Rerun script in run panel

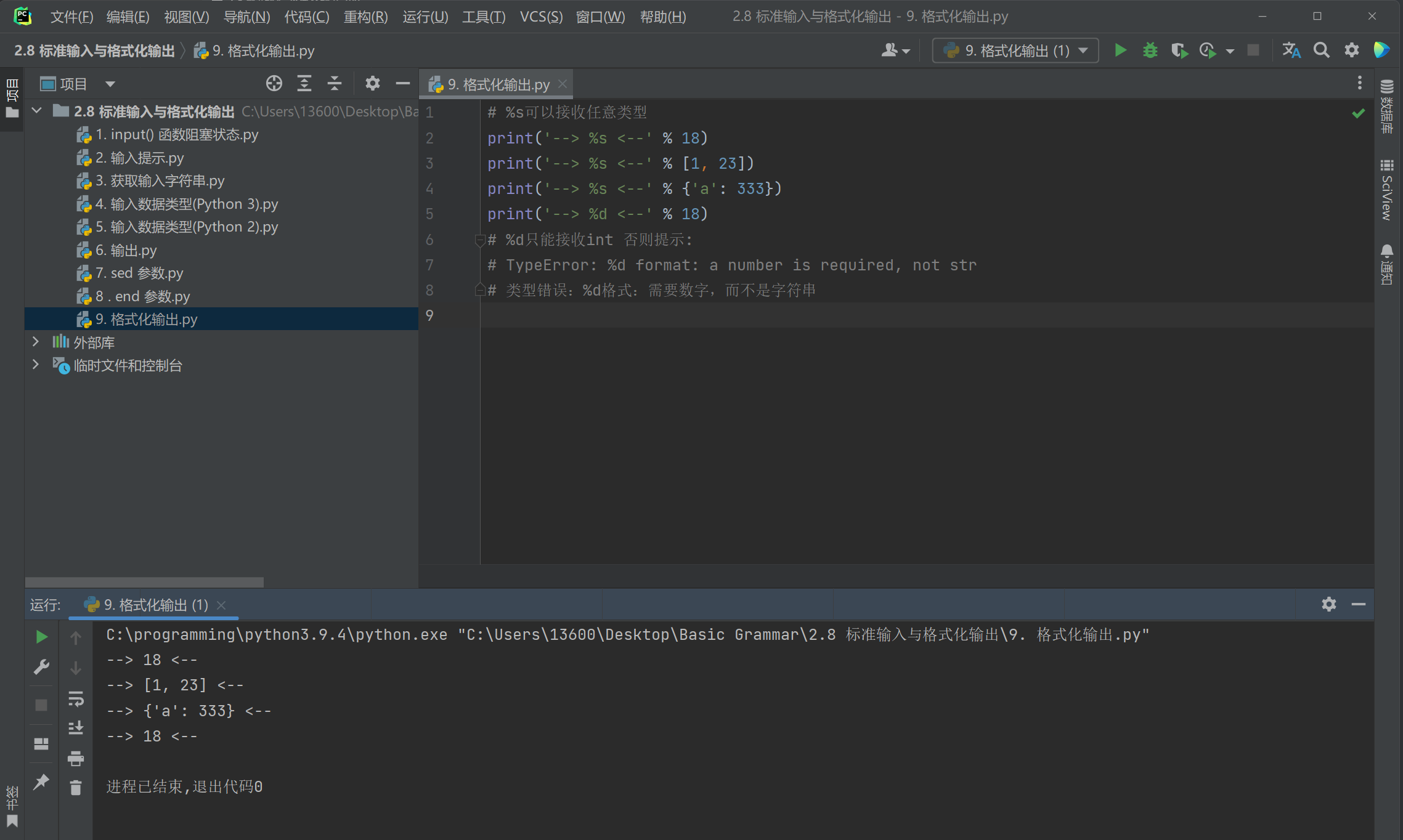41,637
